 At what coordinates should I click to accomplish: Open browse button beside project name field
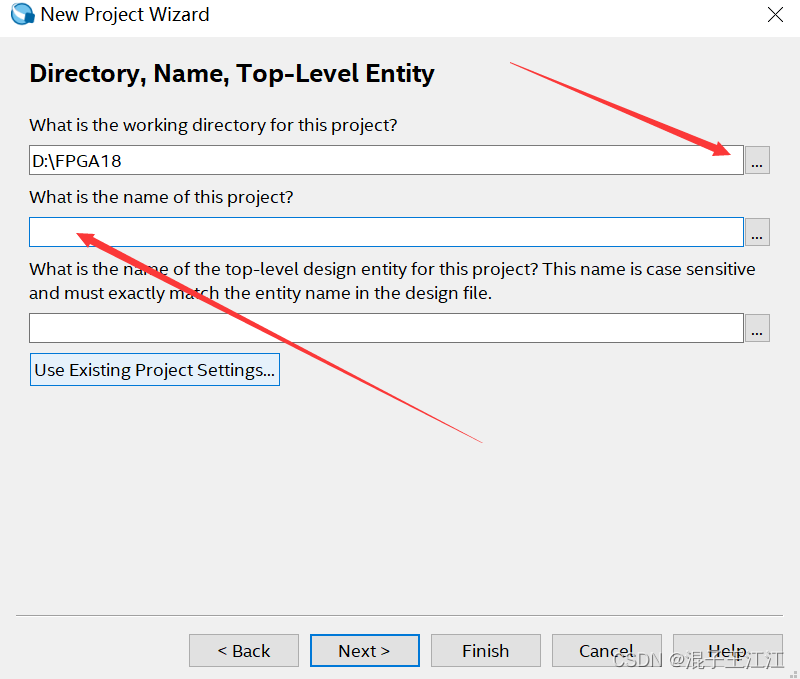757,232
